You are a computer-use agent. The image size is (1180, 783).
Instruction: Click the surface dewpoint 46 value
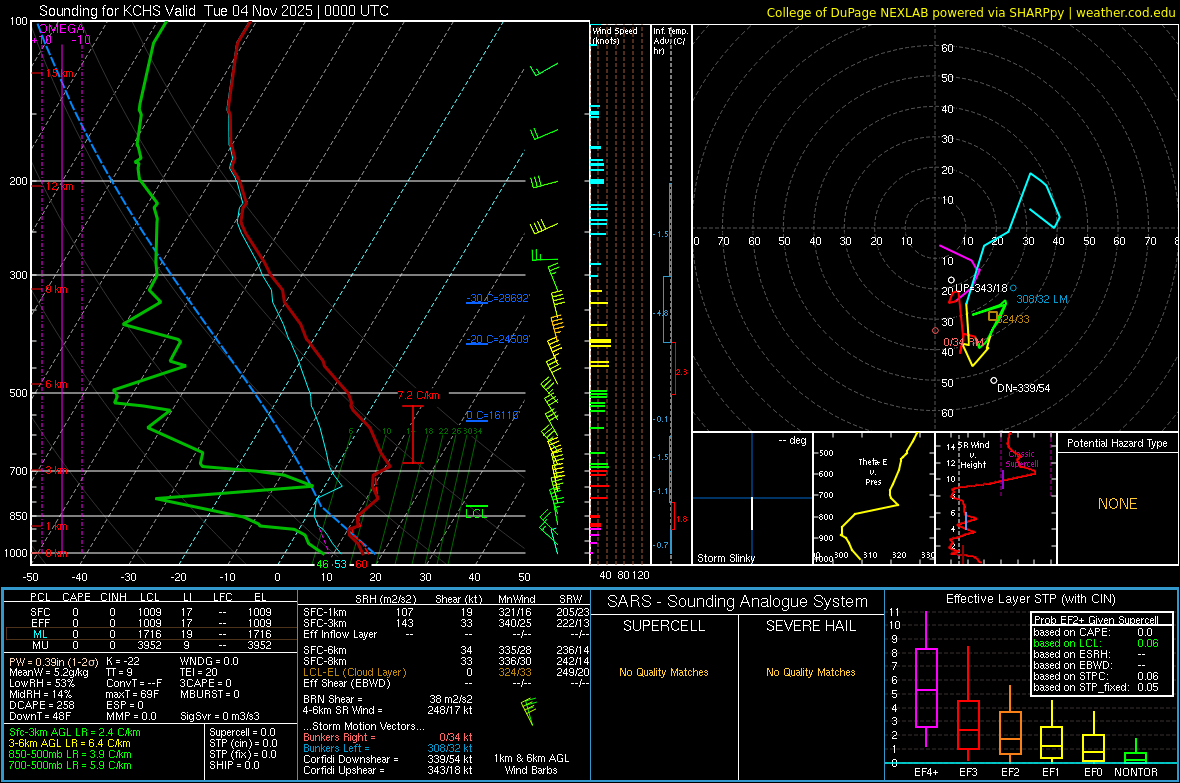point(322,564)
